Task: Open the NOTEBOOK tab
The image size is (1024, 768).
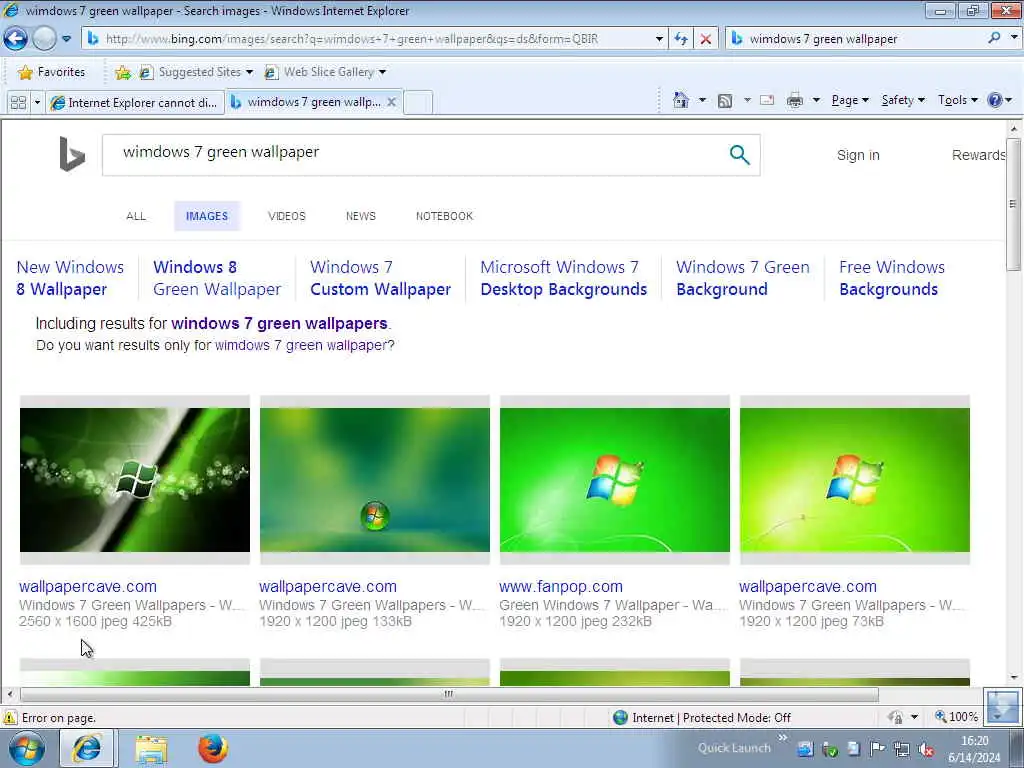Action: tap(444, 216)
